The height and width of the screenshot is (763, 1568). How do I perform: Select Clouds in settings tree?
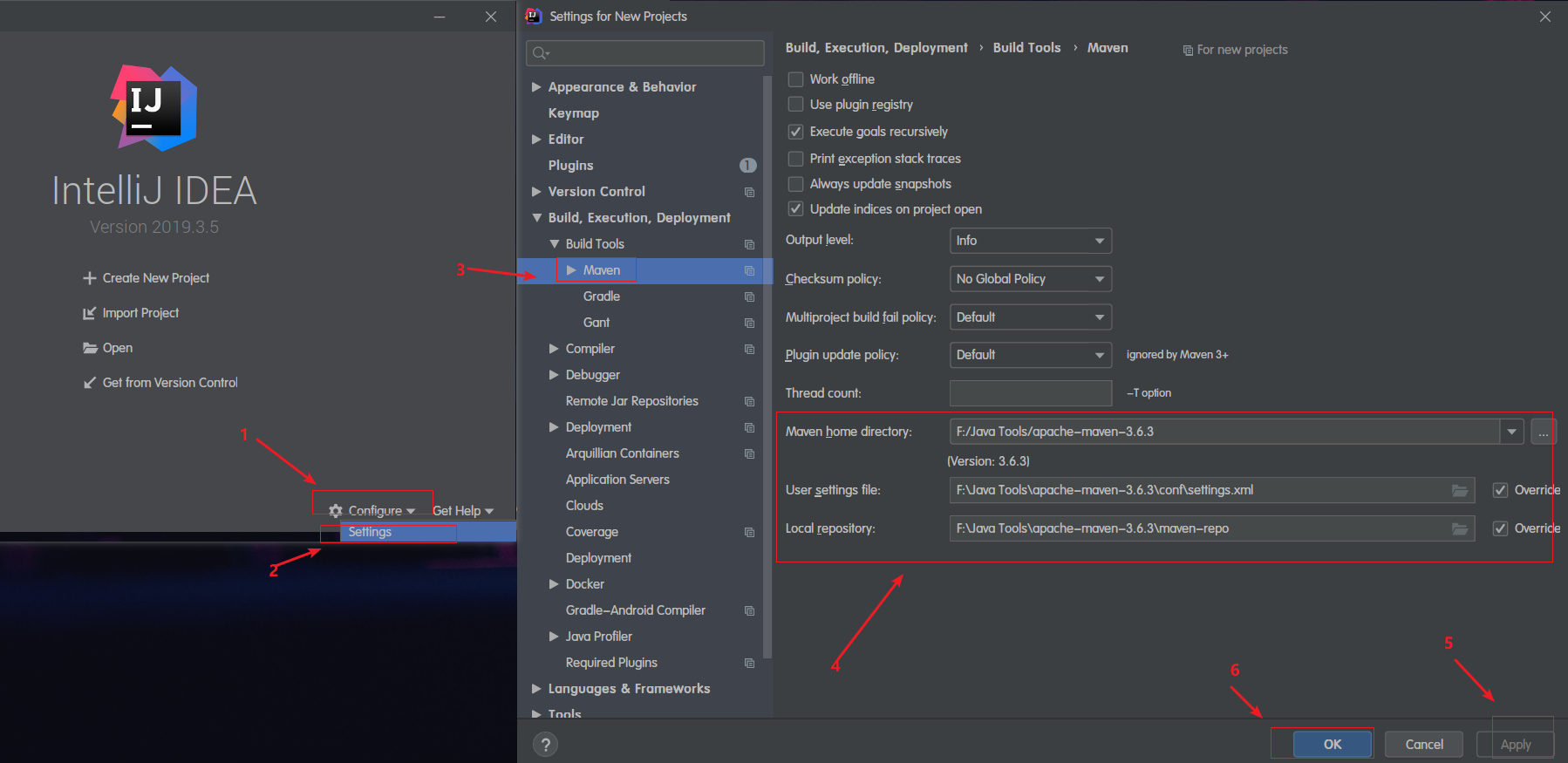(584, 506)
